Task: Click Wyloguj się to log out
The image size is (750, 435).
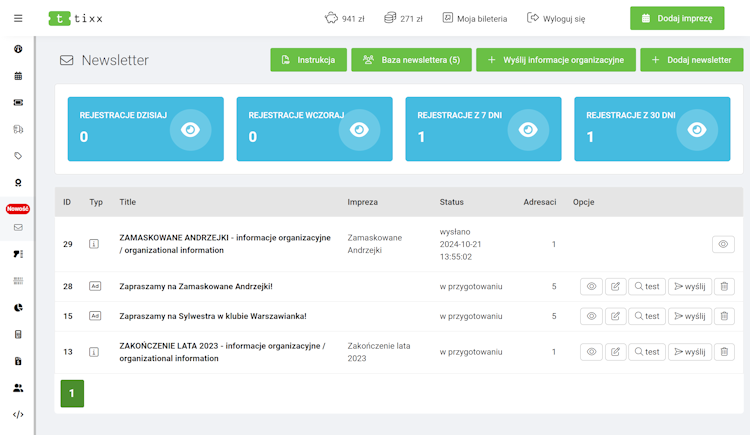Action: (556, 18)
